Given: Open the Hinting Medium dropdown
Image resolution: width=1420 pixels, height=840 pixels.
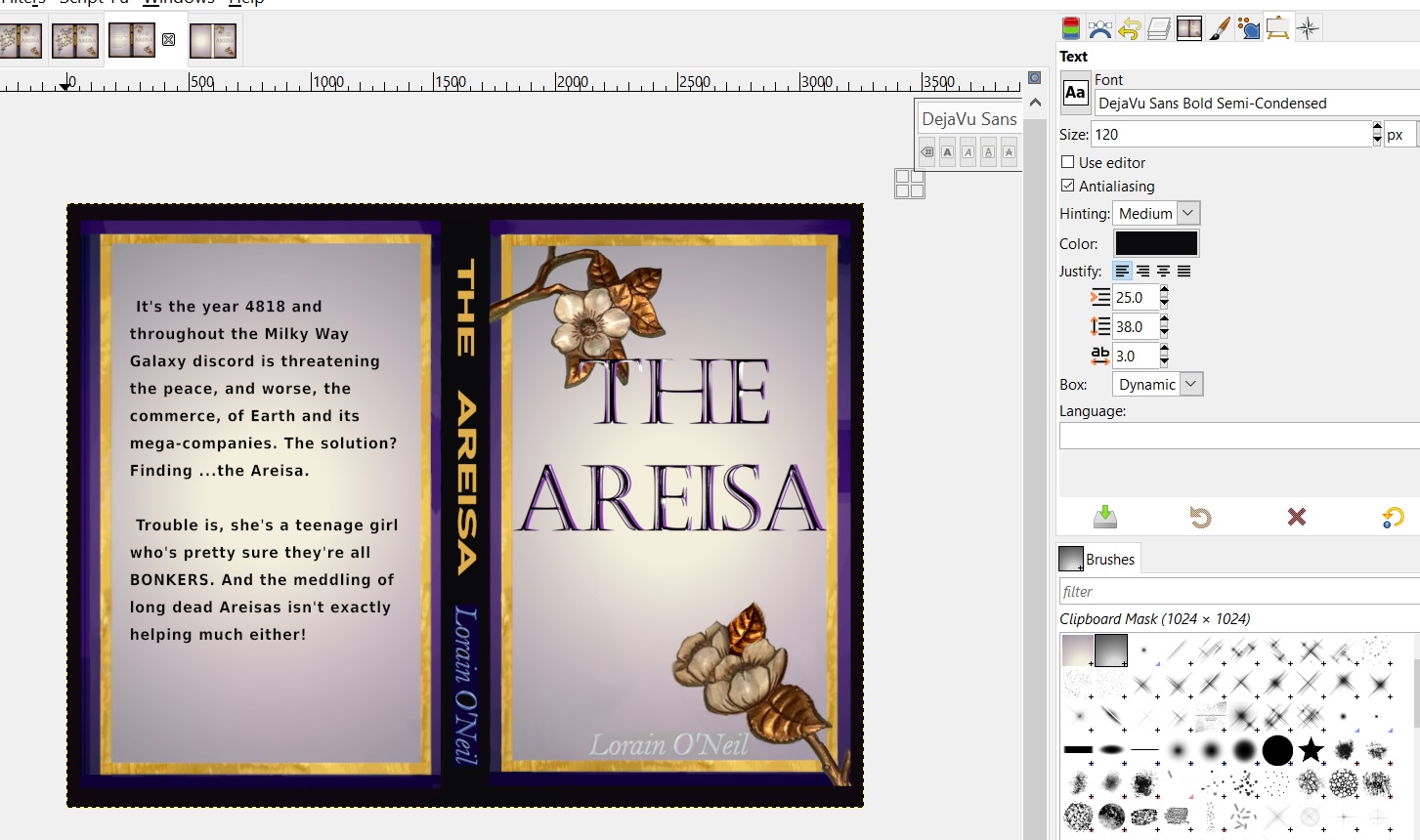Looking at the screenshot, I should pos(1156,213).
